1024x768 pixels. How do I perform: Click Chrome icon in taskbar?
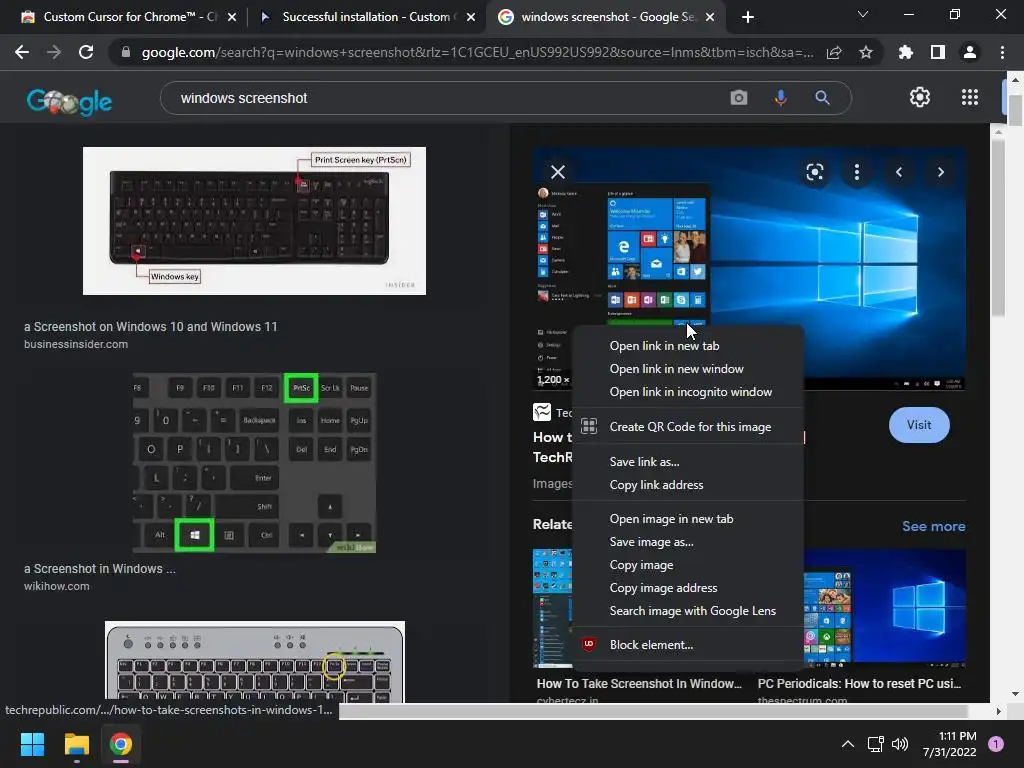coord(121,744)
